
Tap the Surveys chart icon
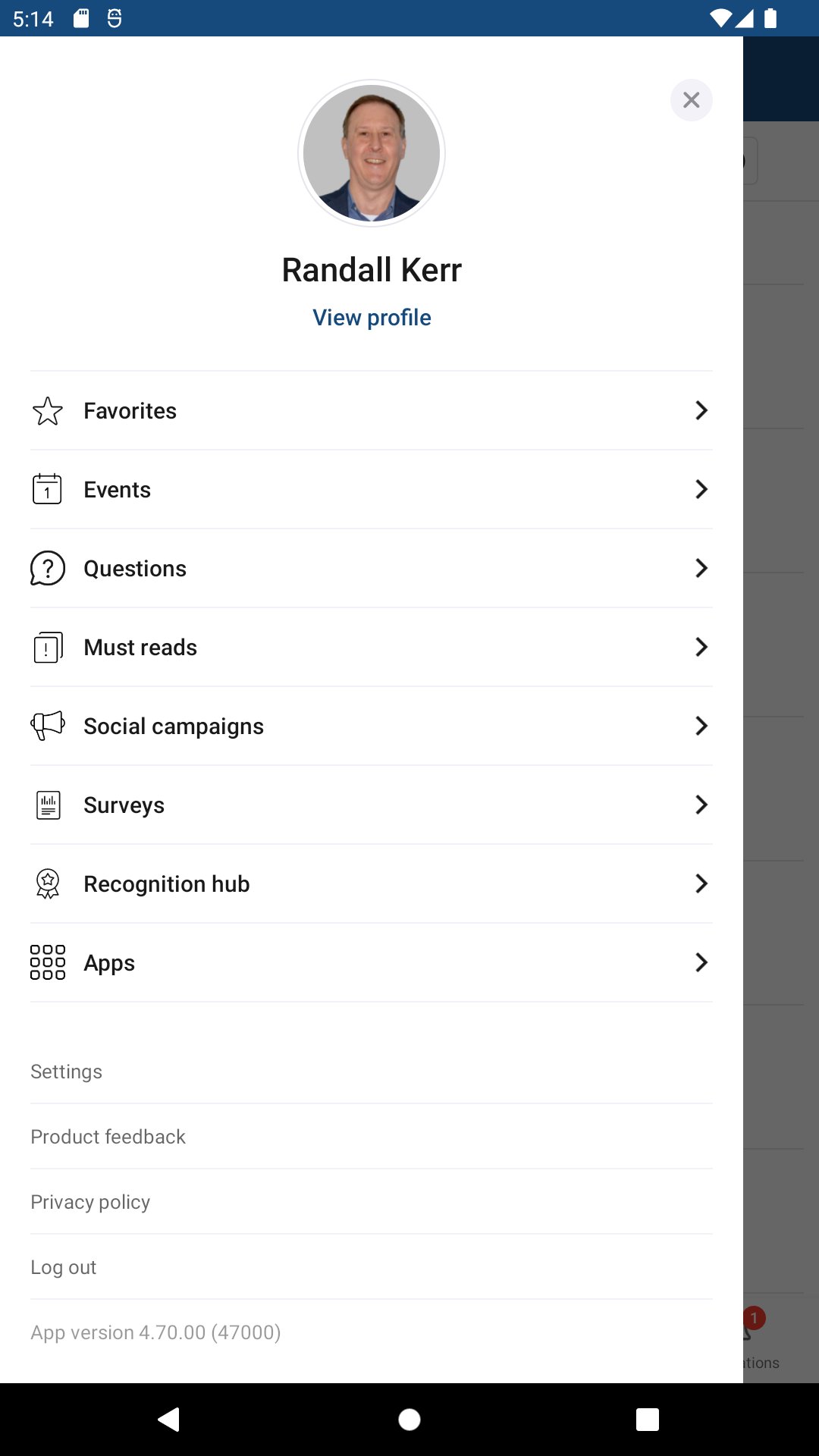tap(48, 805)
